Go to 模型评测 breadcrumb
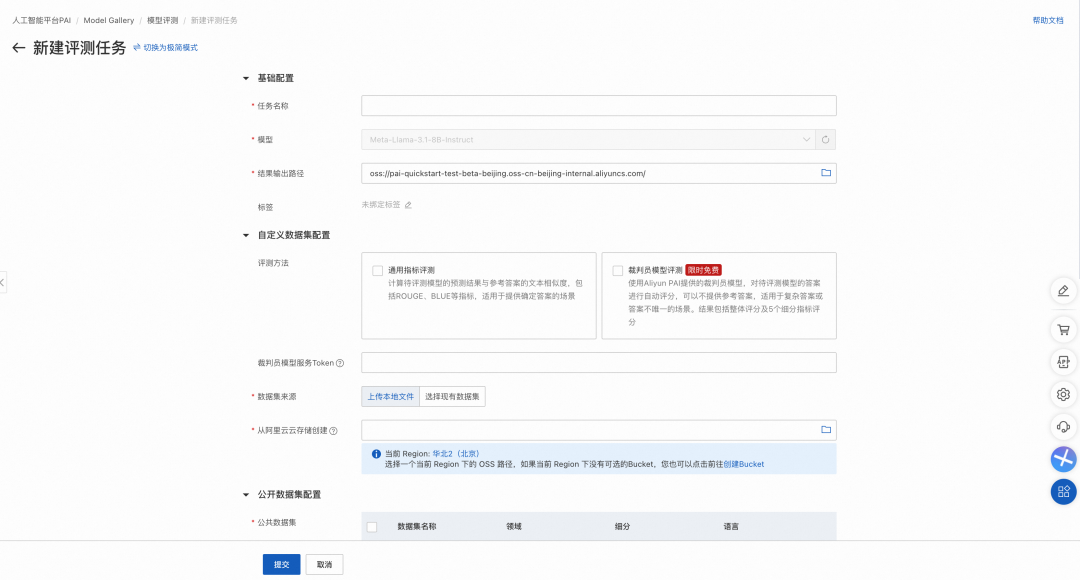The height and width of the screenshot is (580, 1080). (x=163, y=21)
